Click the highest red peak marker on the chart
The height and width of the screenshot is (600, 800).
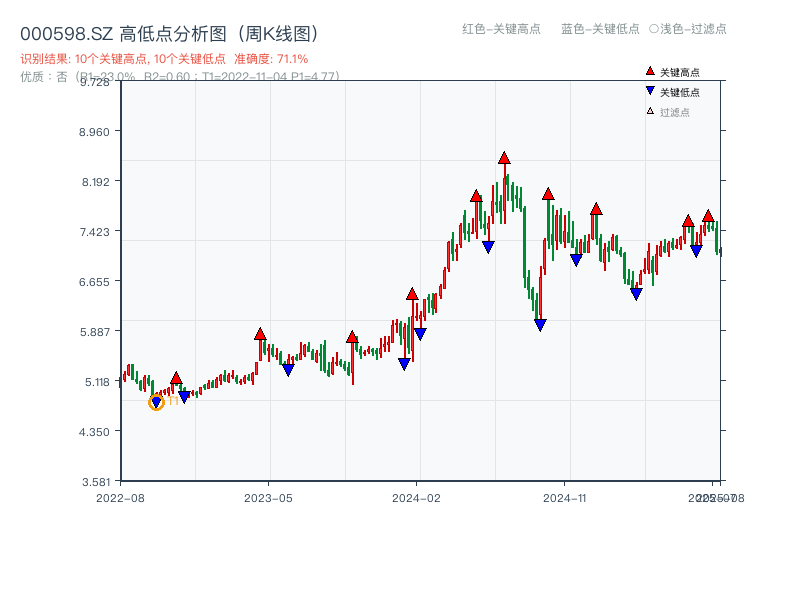click(x=504, y=158)
